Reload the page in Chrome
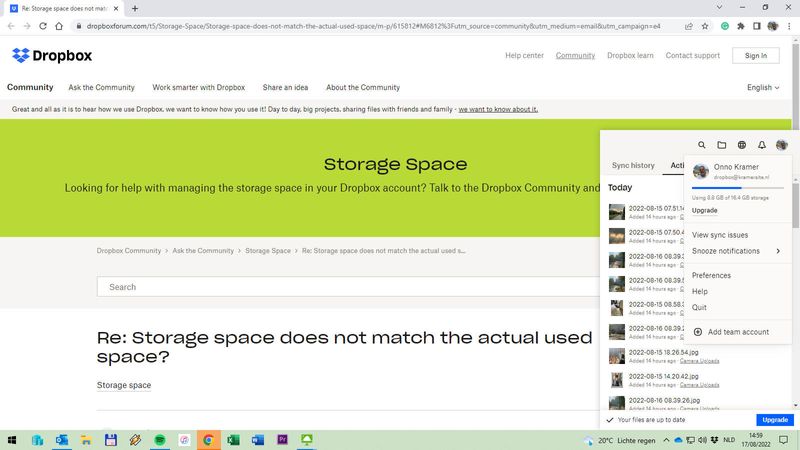 tap(43, 26)
